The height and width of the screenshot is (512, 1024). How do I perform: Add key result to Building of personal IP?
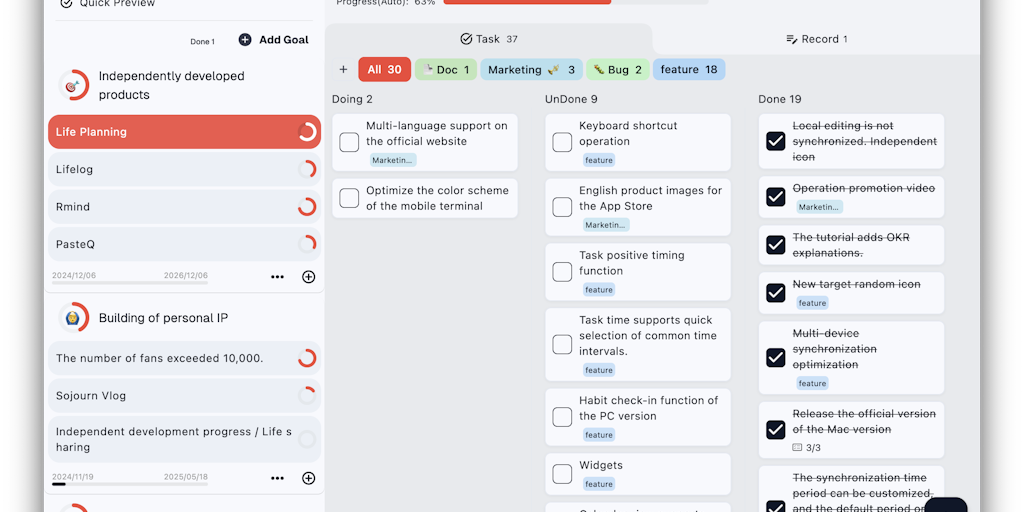(309, 478)
